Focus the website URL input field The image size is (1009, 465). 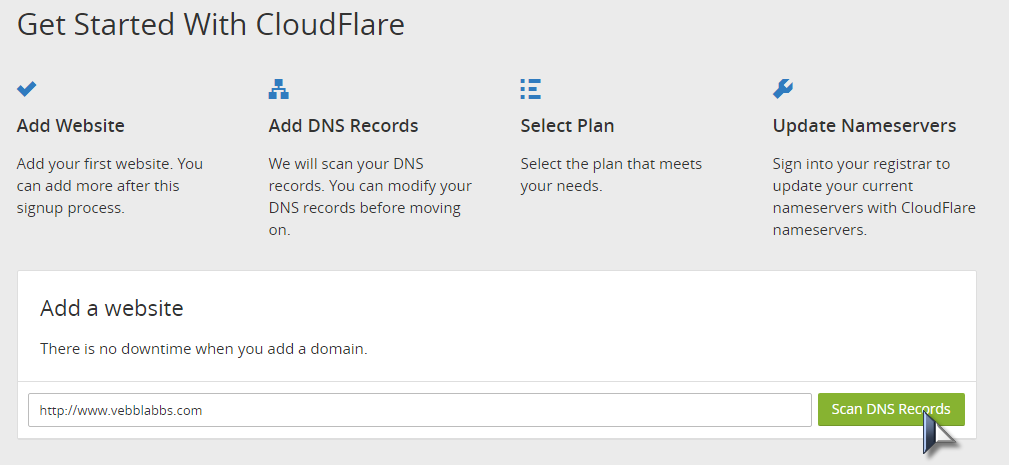(x=420, y=410)
